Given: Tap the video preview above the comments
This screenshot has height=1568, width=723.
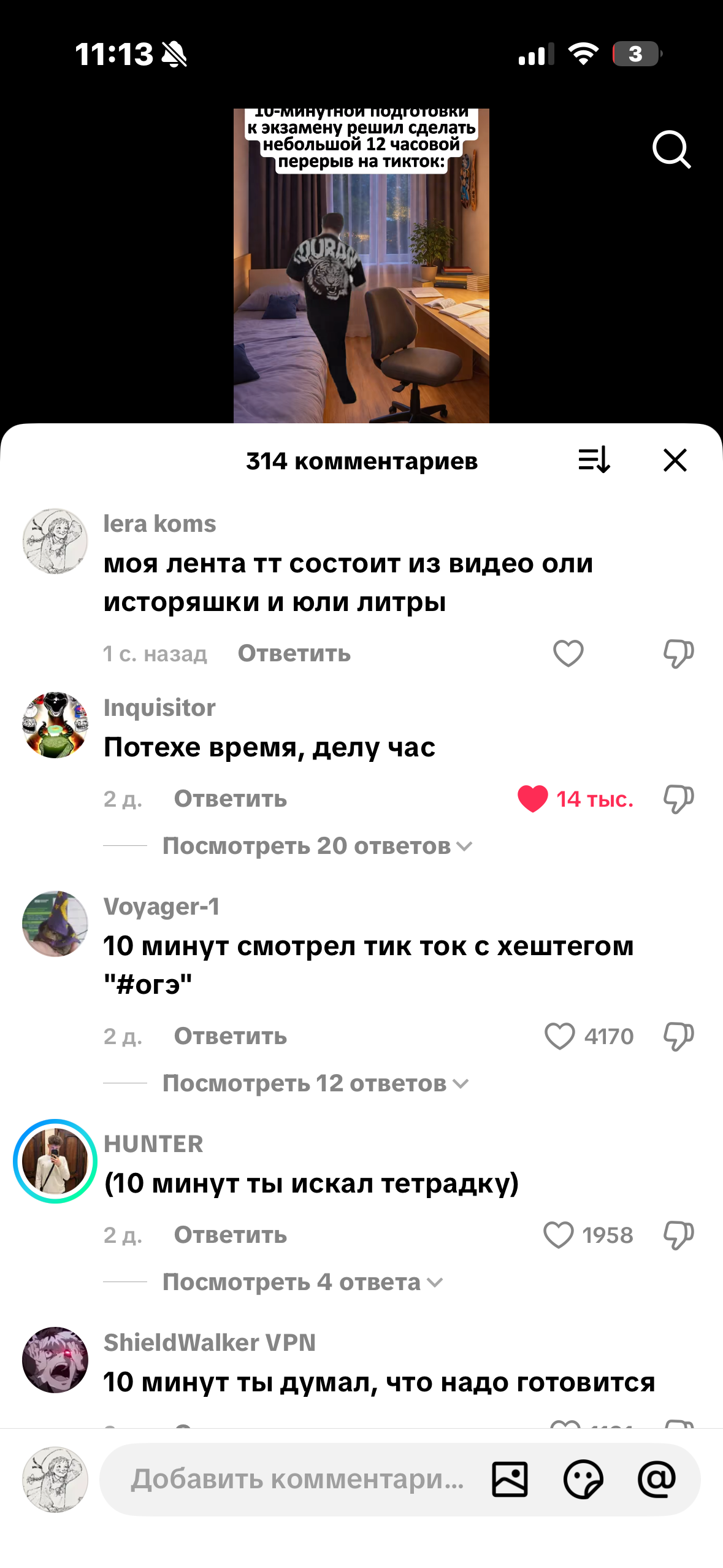Looking at the screenshot, I should pos(361,266).
